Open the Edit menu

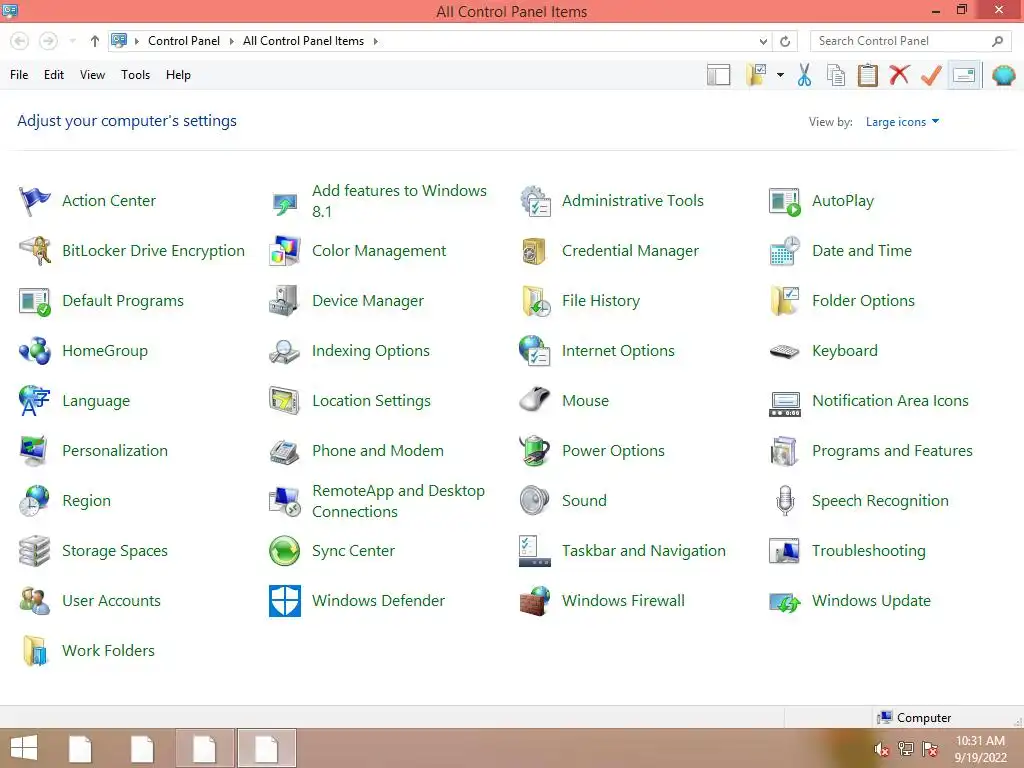pos(54,75)
